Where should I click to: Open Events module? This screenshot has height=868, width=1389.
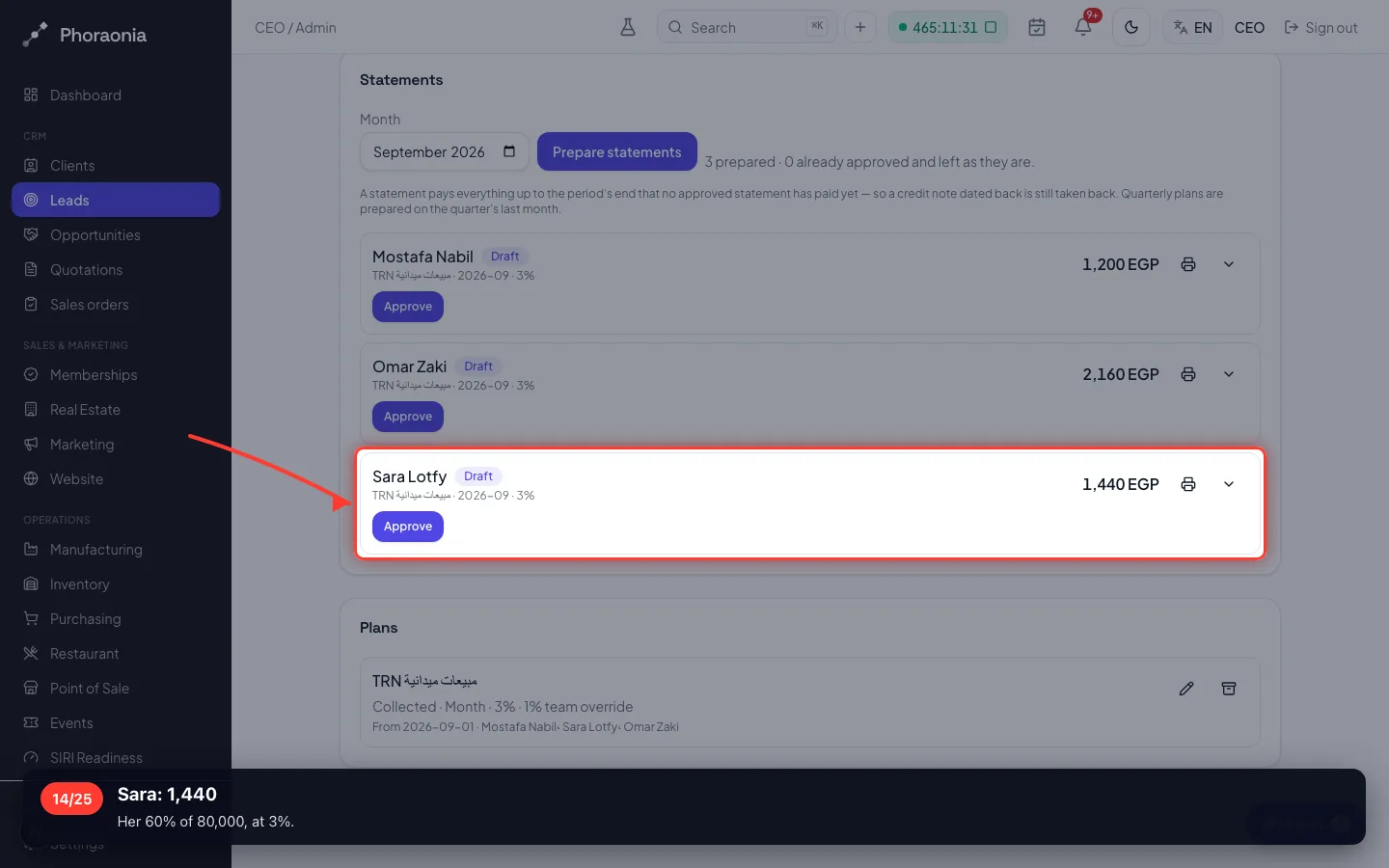(x=116, y=722)
